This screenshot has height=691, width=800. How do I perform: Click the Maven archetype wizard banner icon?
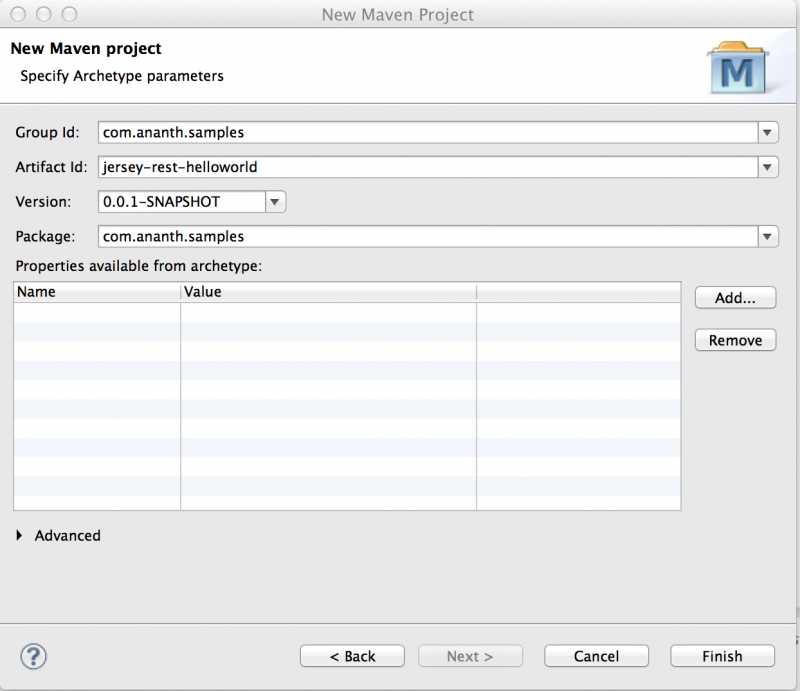click(x=737, y=66)
